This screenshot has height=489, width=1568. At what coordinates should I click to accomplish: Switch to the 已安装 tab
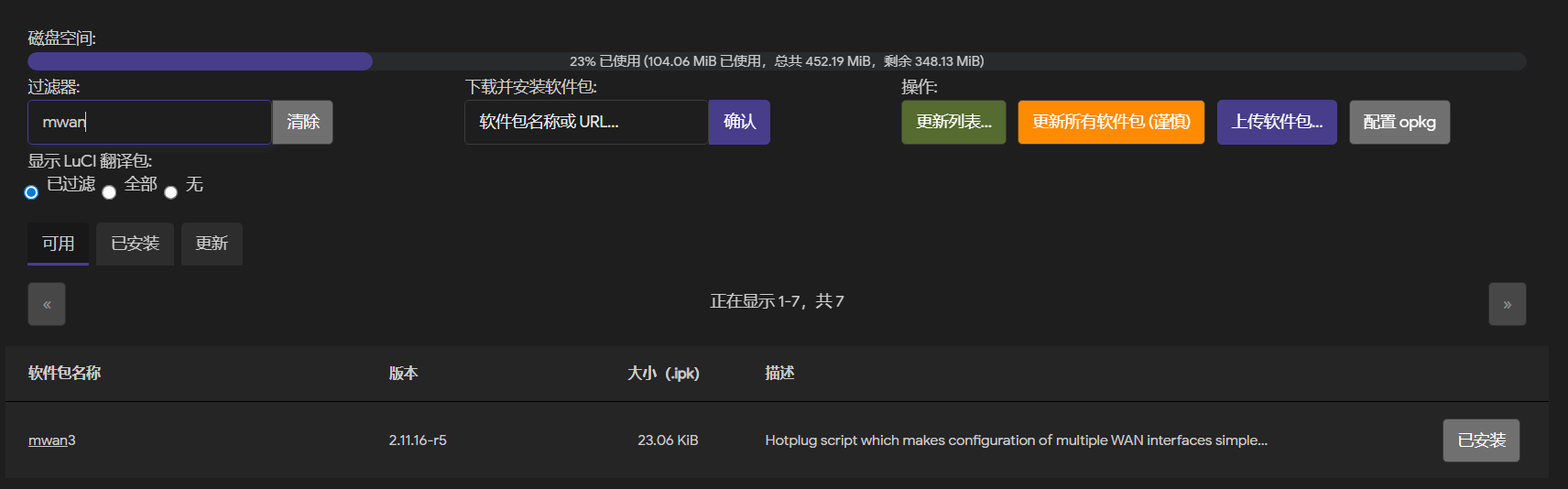[x=135, y=244]
